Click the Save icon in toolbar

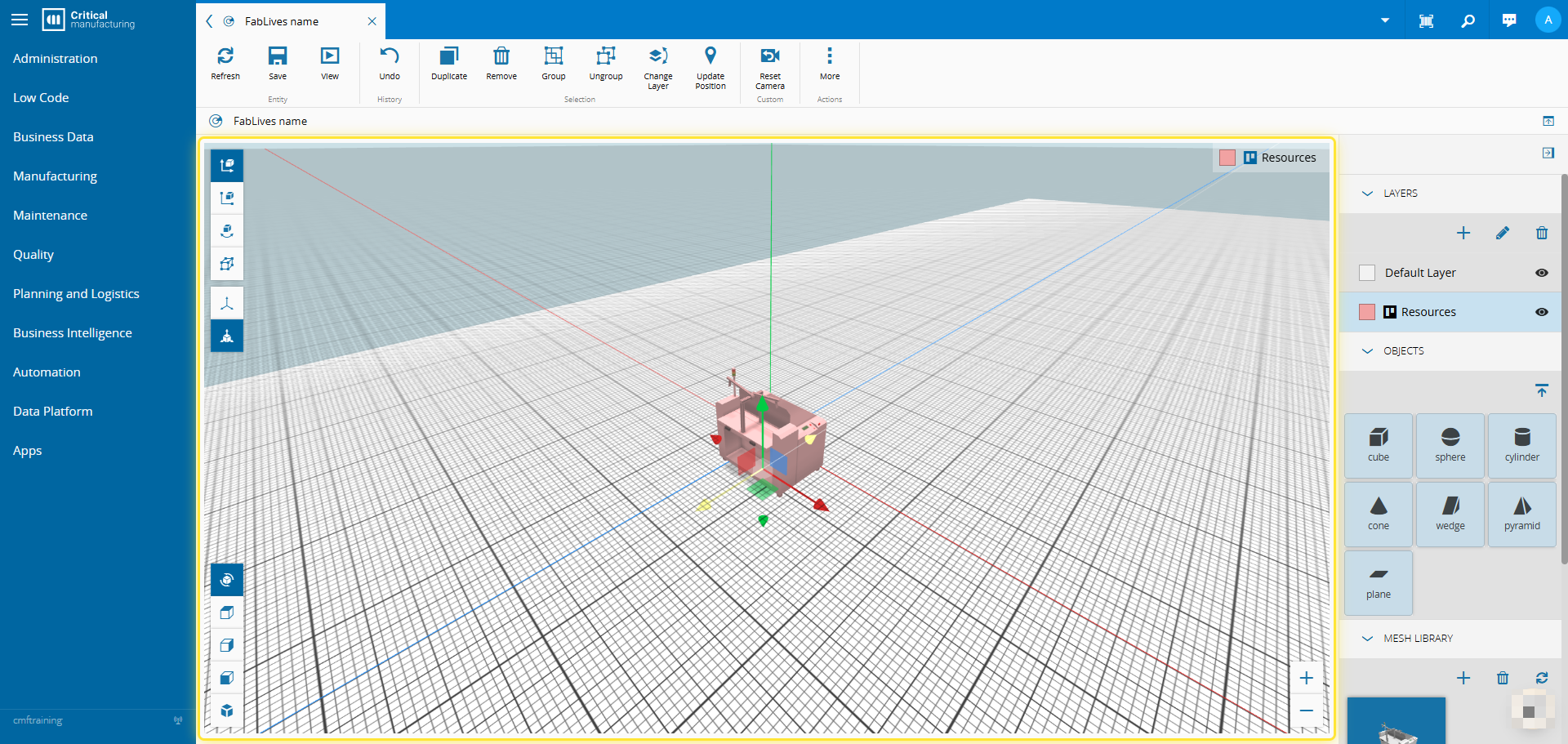(x=278, y=56)
